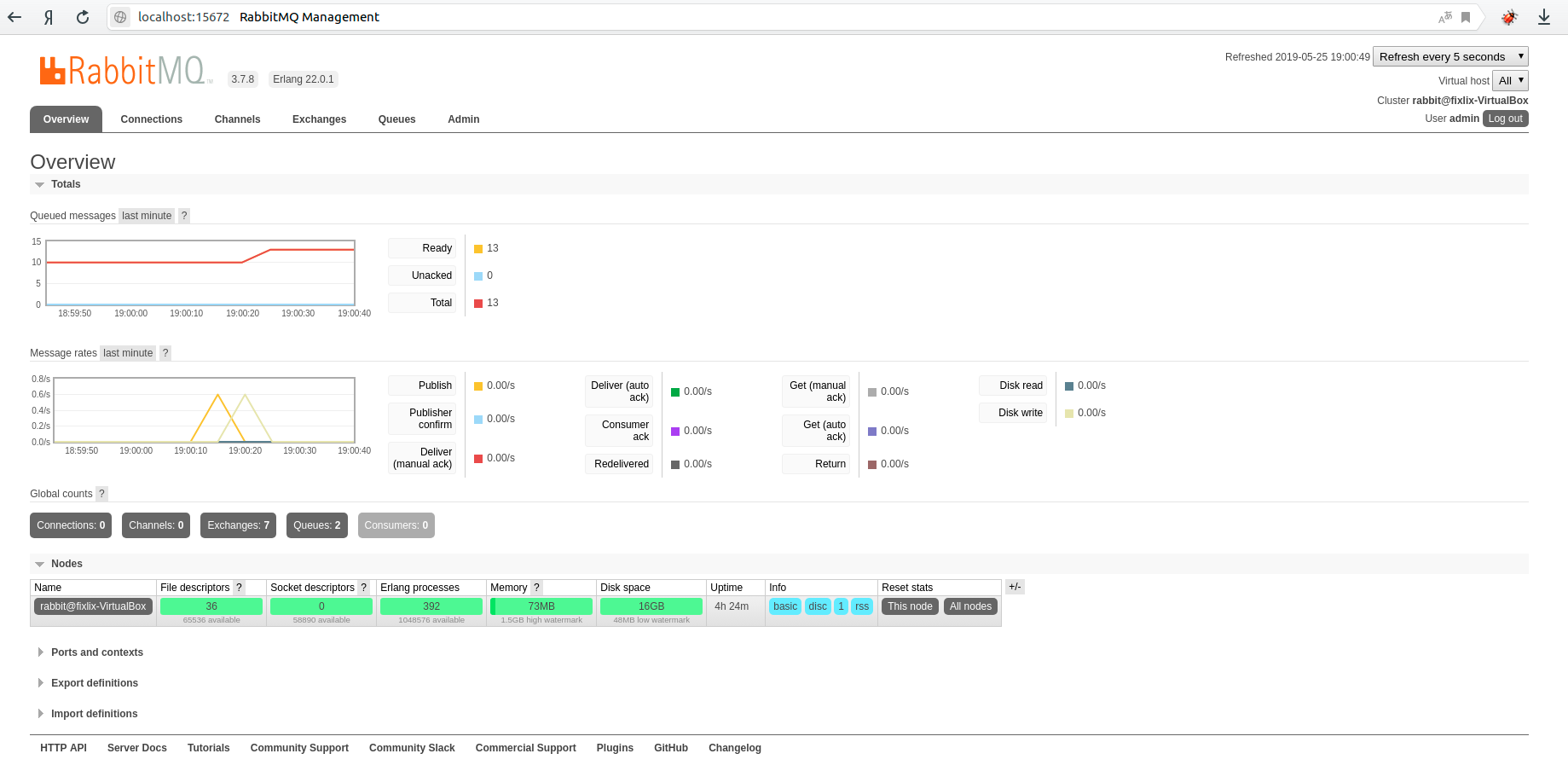This screenshot has height=771, width=1568.
Task: Open Server Docs footer link
Action: 137,748
